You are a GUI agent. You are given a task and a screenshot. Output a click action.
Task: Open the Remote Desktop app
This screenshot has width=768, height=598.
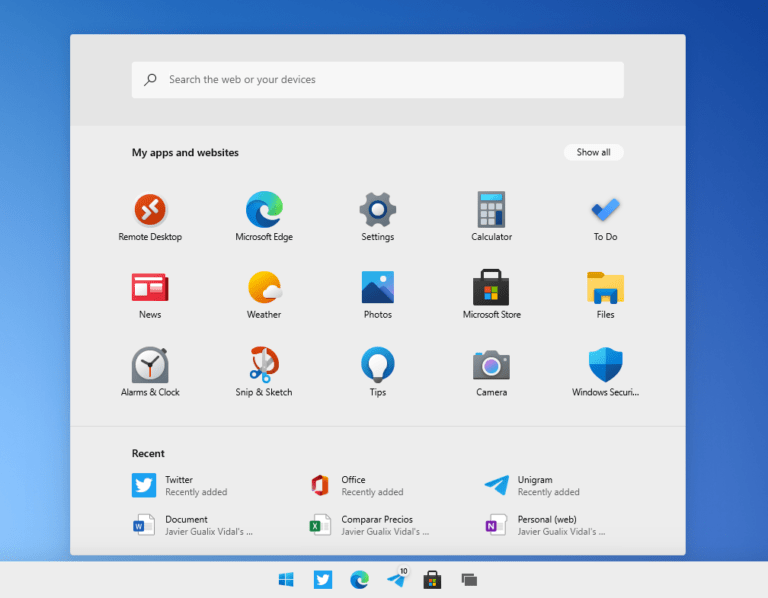click(150, 216)
